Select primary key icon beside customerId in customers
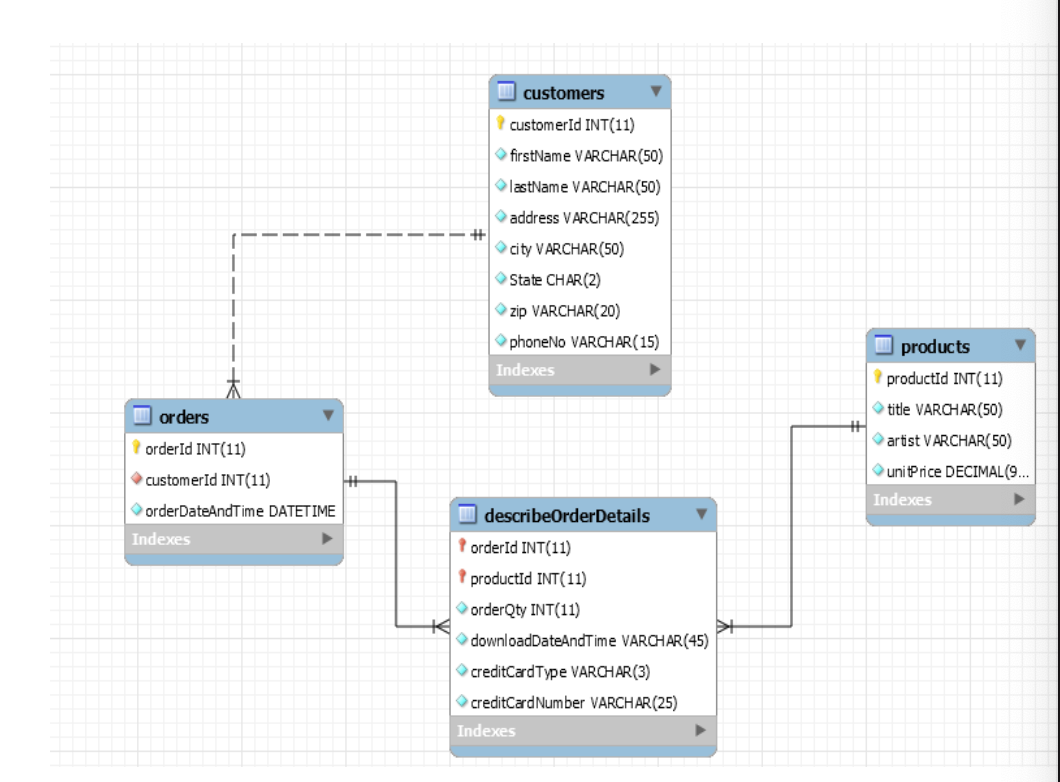 pyautogui.click(x=500, y=123)
